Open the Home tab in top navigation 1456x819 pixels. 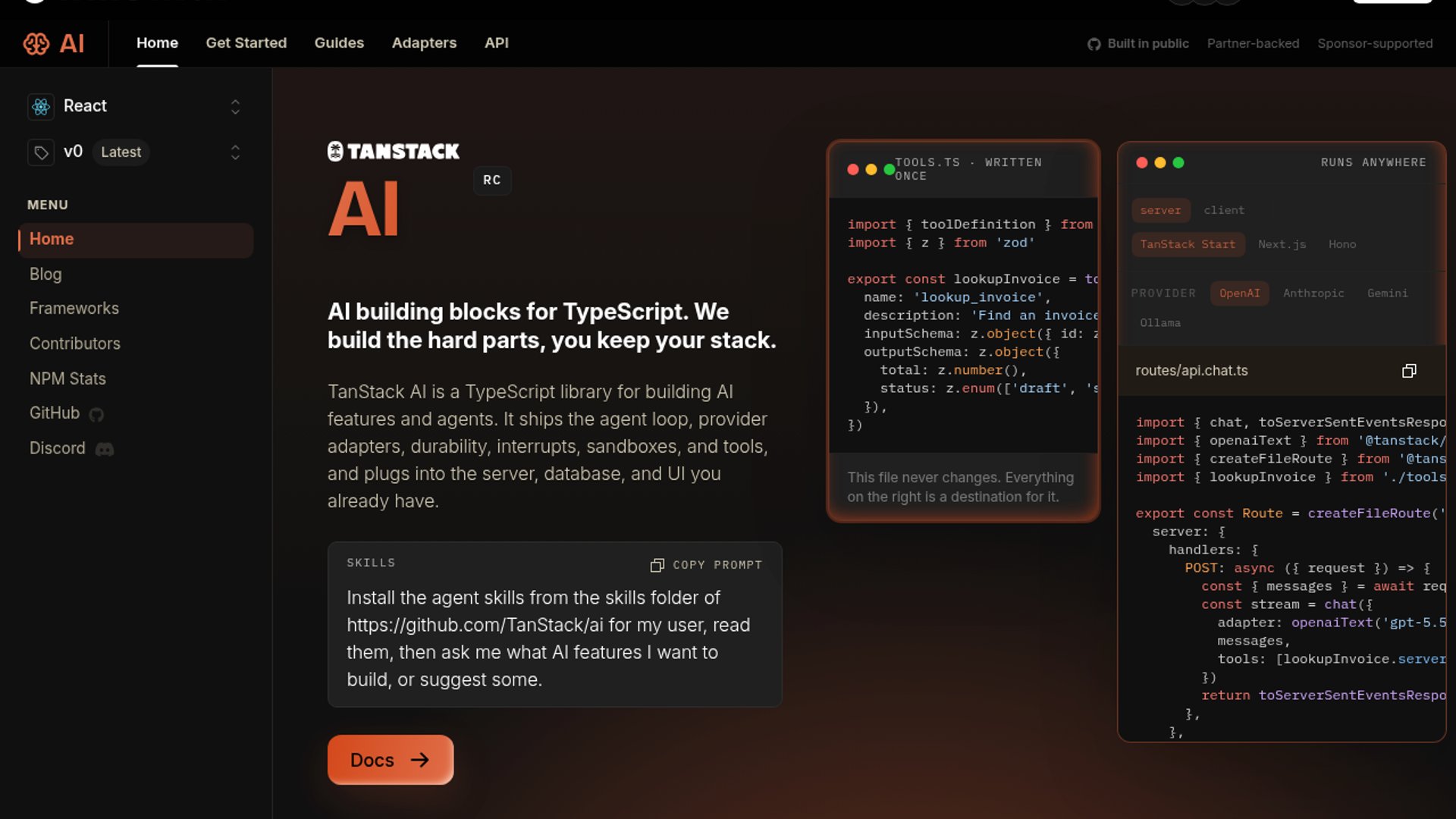click(x=157, y=43)
